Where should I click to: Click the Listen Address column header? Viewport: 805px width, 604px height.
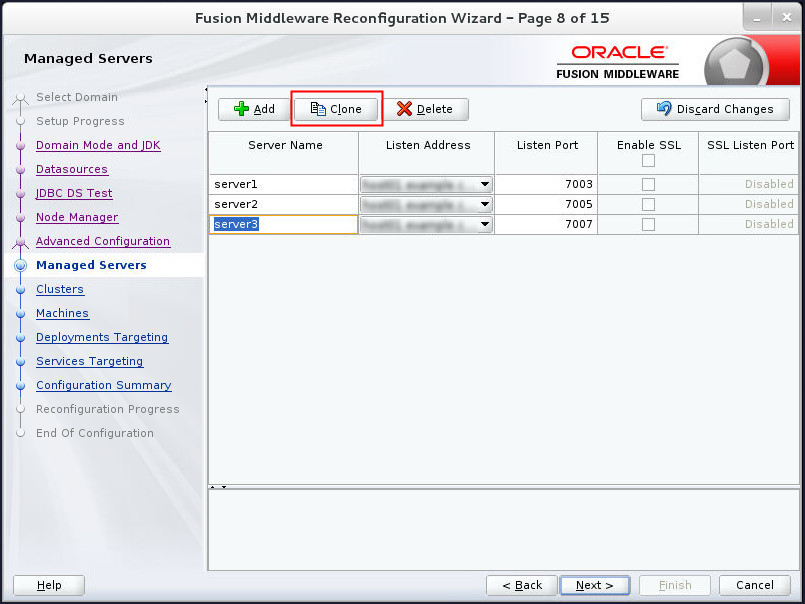tap(427, 153)
